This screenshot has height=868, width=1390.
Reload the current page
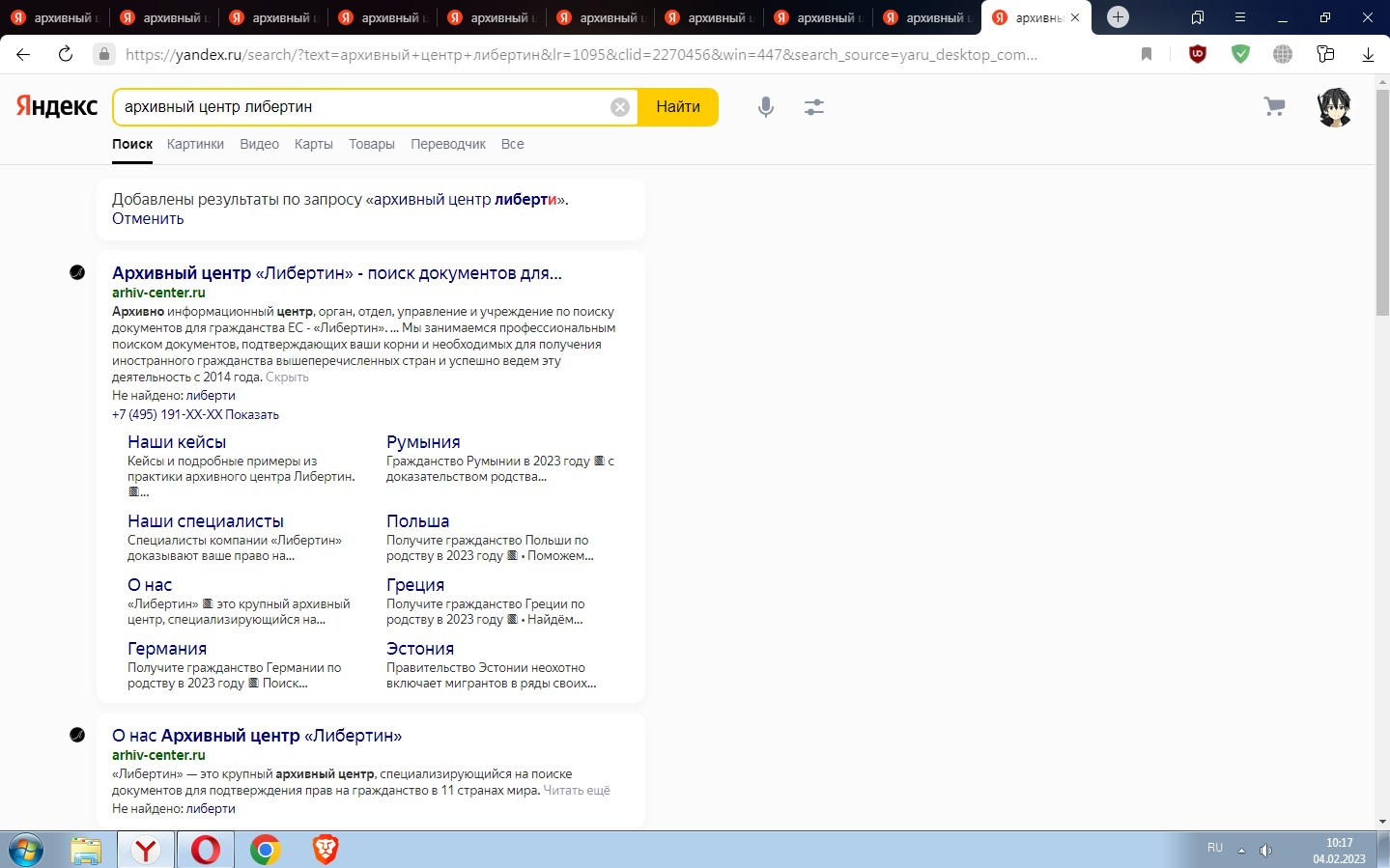pos(66,54)
